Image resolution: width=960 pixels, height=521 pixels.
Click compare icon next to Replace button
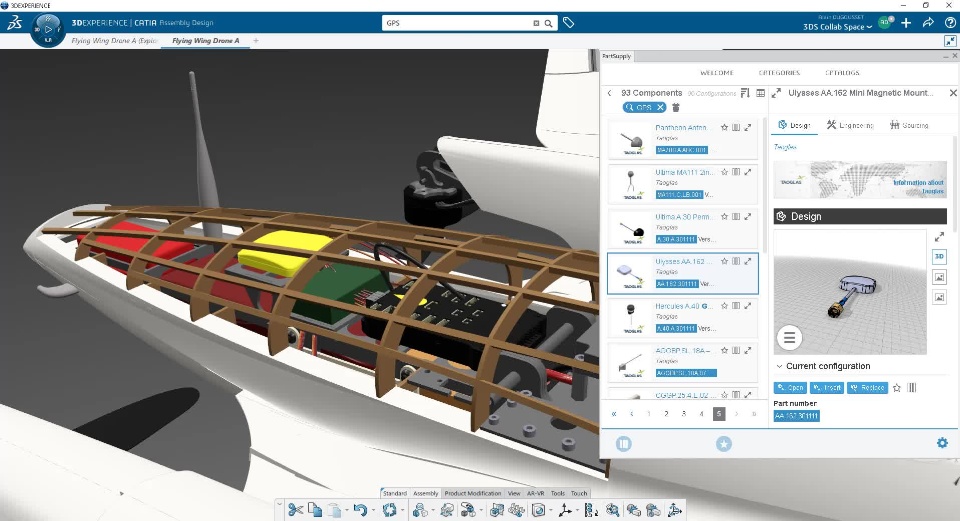coord(912,388)
